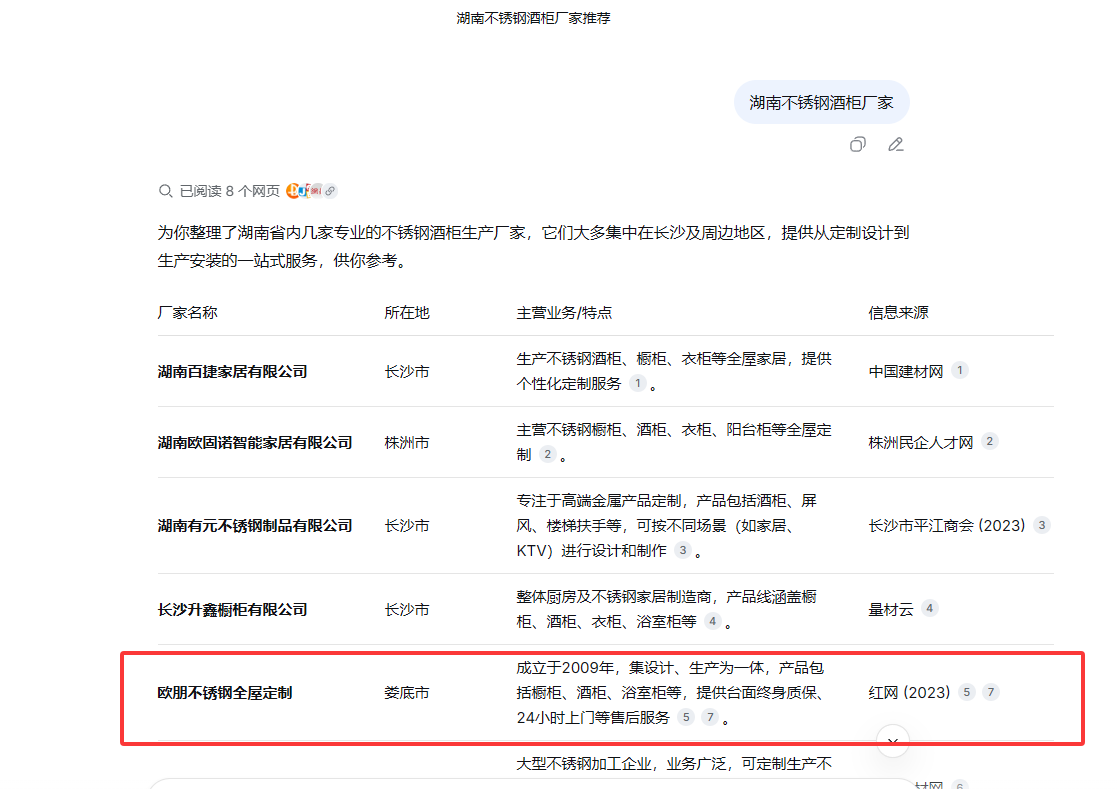Screen dimensions: 1117x789
Task: Open the source site favicons after 已阅读 8 个网页
Action: click(x=311, y=191)
